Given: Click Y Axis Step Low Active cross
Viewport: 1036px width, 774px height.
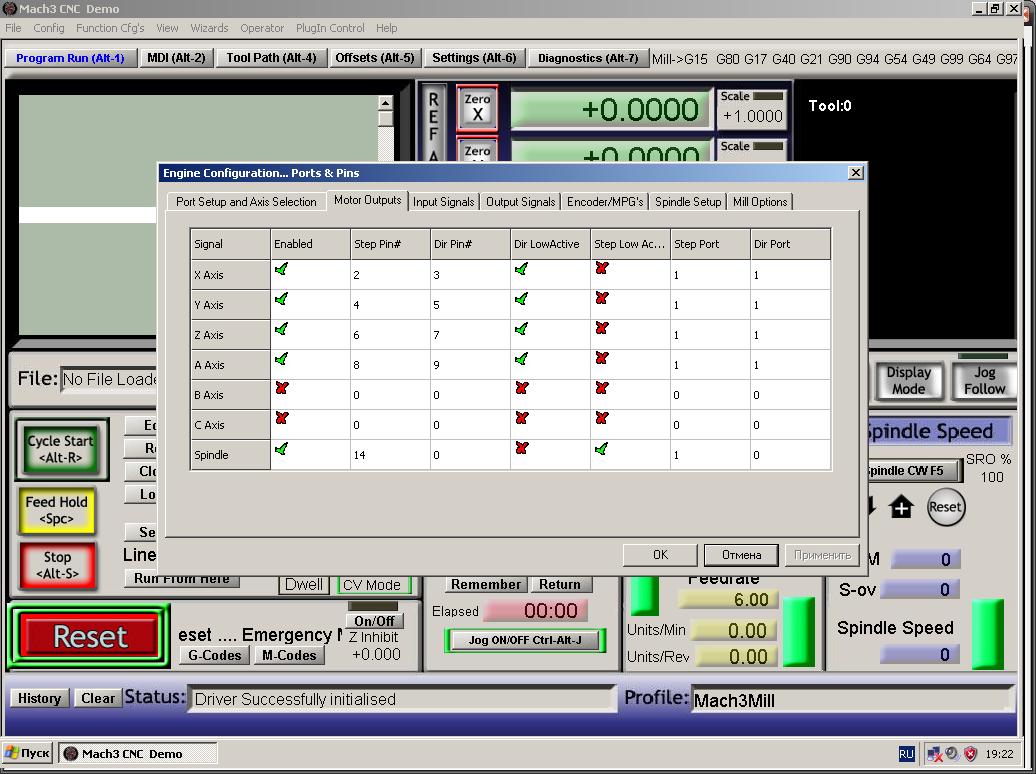Looking at the screenshot, I should point(601,298).
